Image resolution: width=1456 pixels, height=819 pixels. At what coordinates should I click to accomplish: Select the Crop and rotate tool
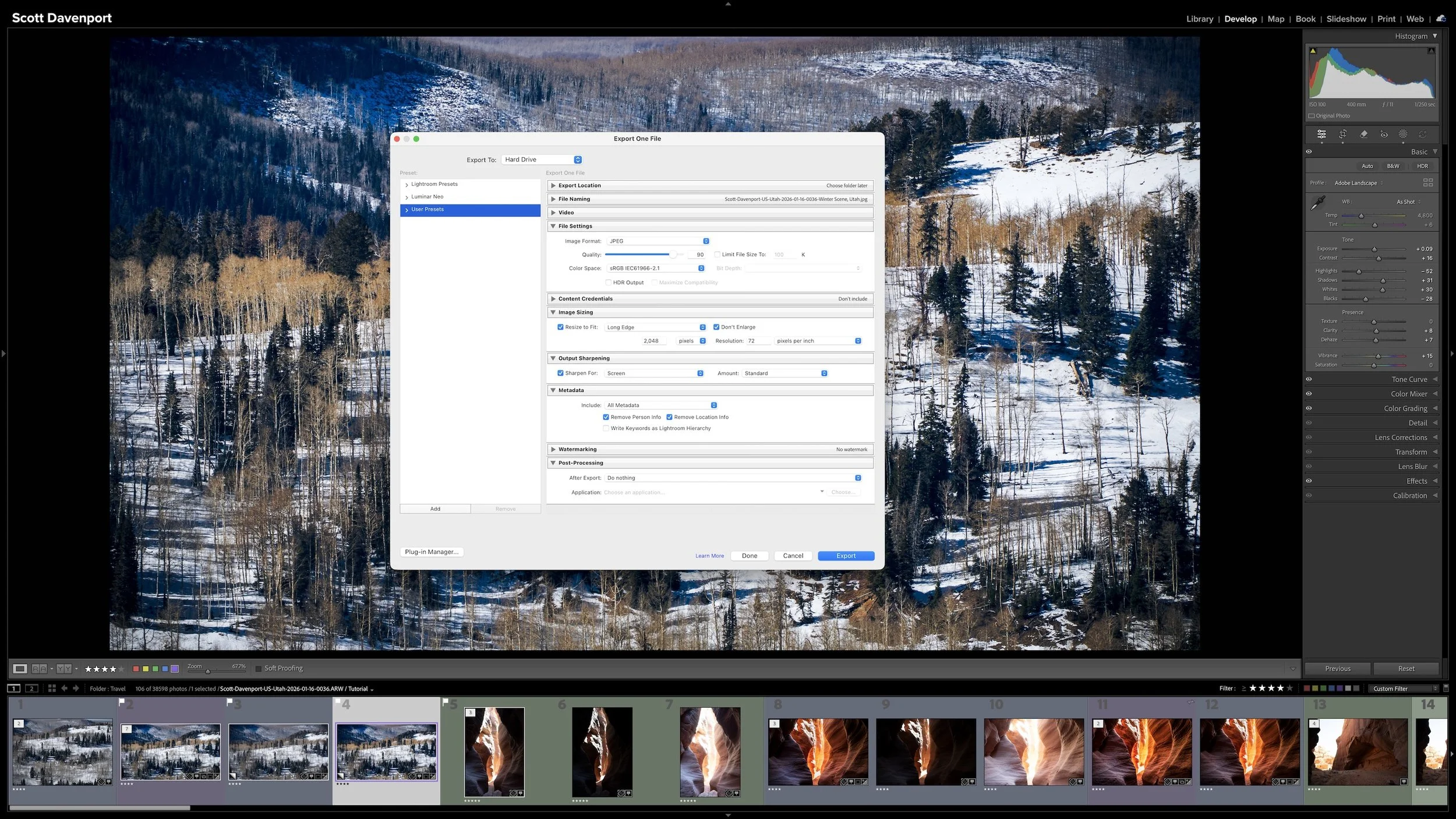[1342, 135]
